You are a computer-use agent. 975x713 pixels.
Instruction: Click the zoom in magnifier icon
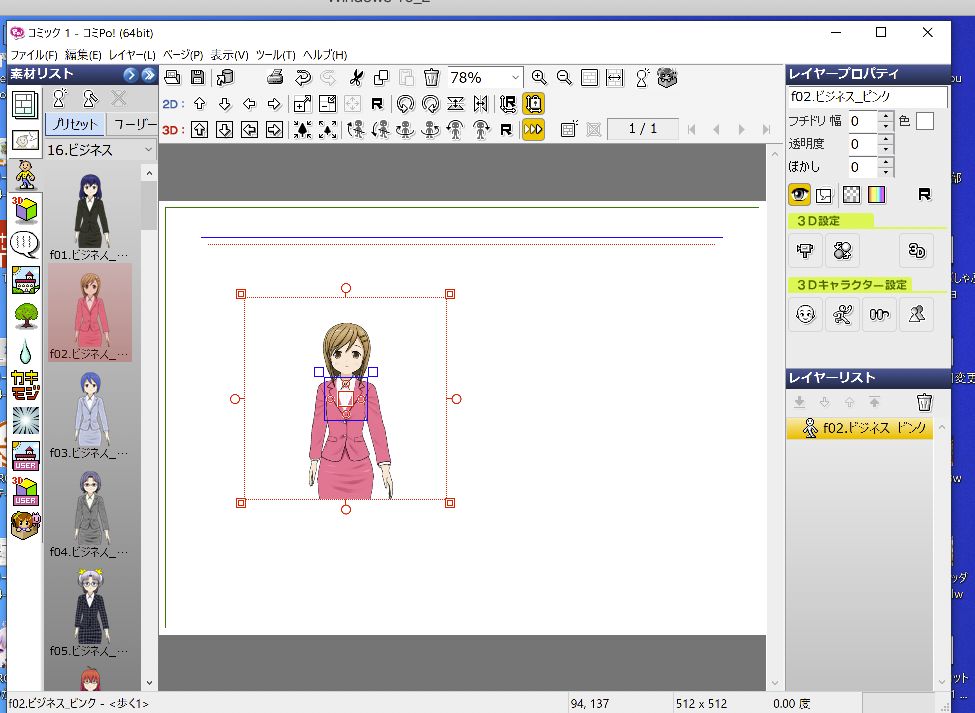539,78
